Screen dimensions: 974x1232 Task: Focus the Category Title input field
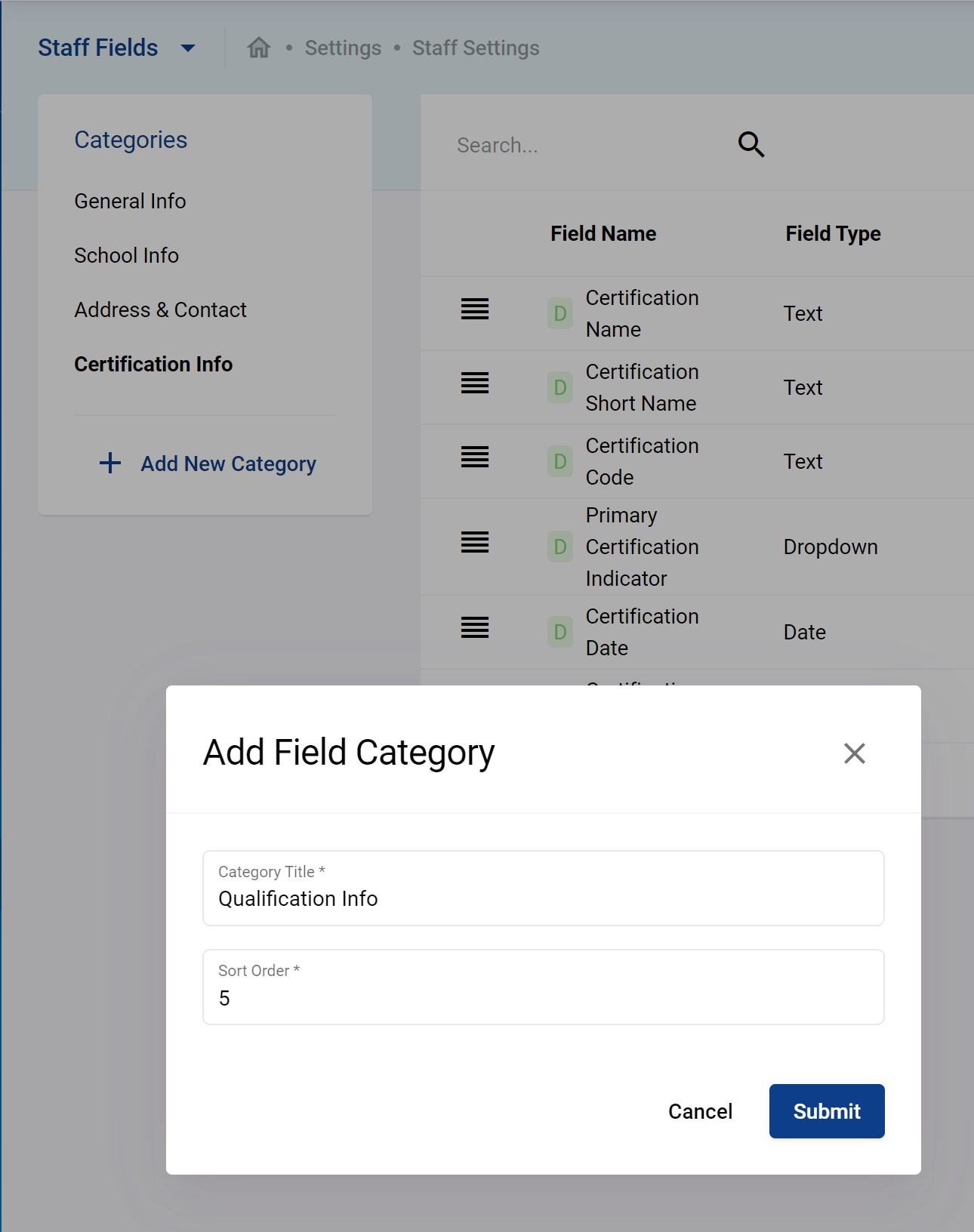(543, 898)
